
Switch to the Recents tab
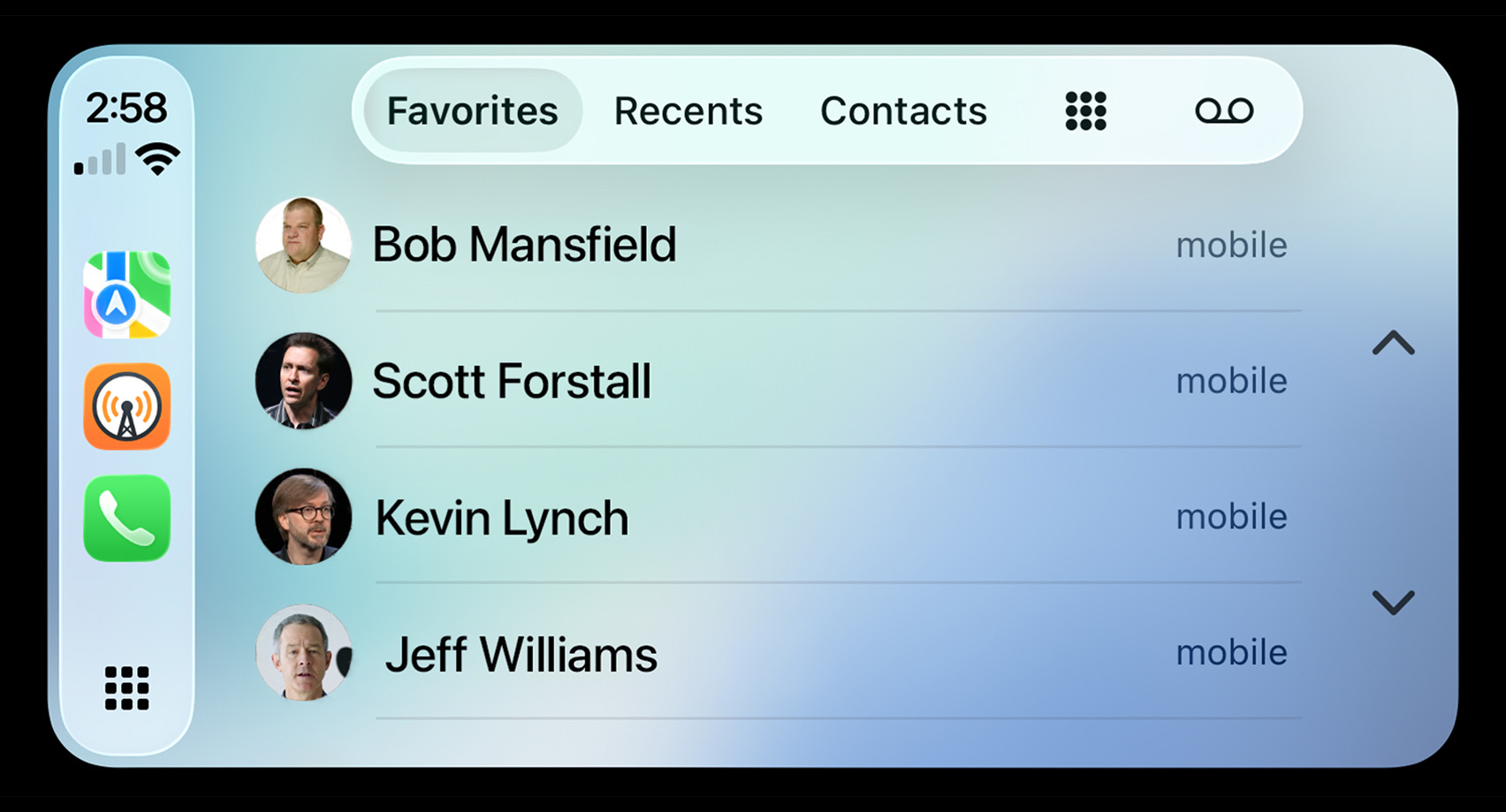[688, 111]
